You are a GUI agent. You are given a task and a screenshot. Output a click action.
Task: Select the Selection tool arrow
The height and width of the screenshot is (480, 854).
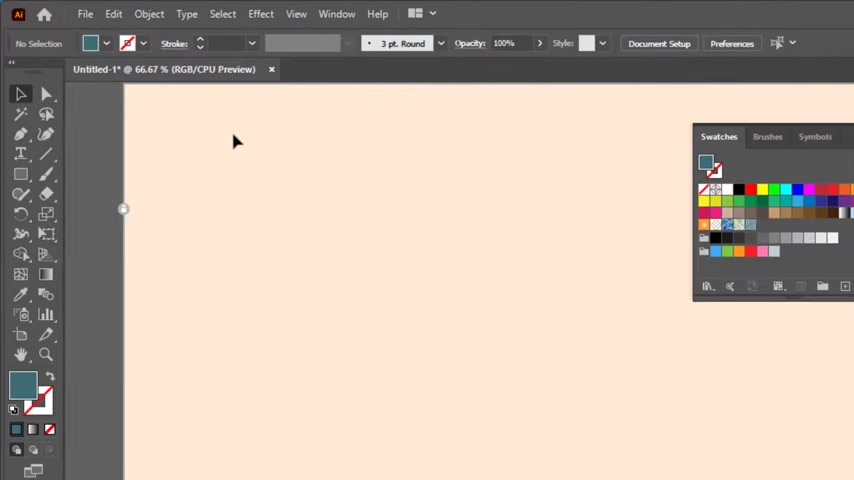point(21,94)
